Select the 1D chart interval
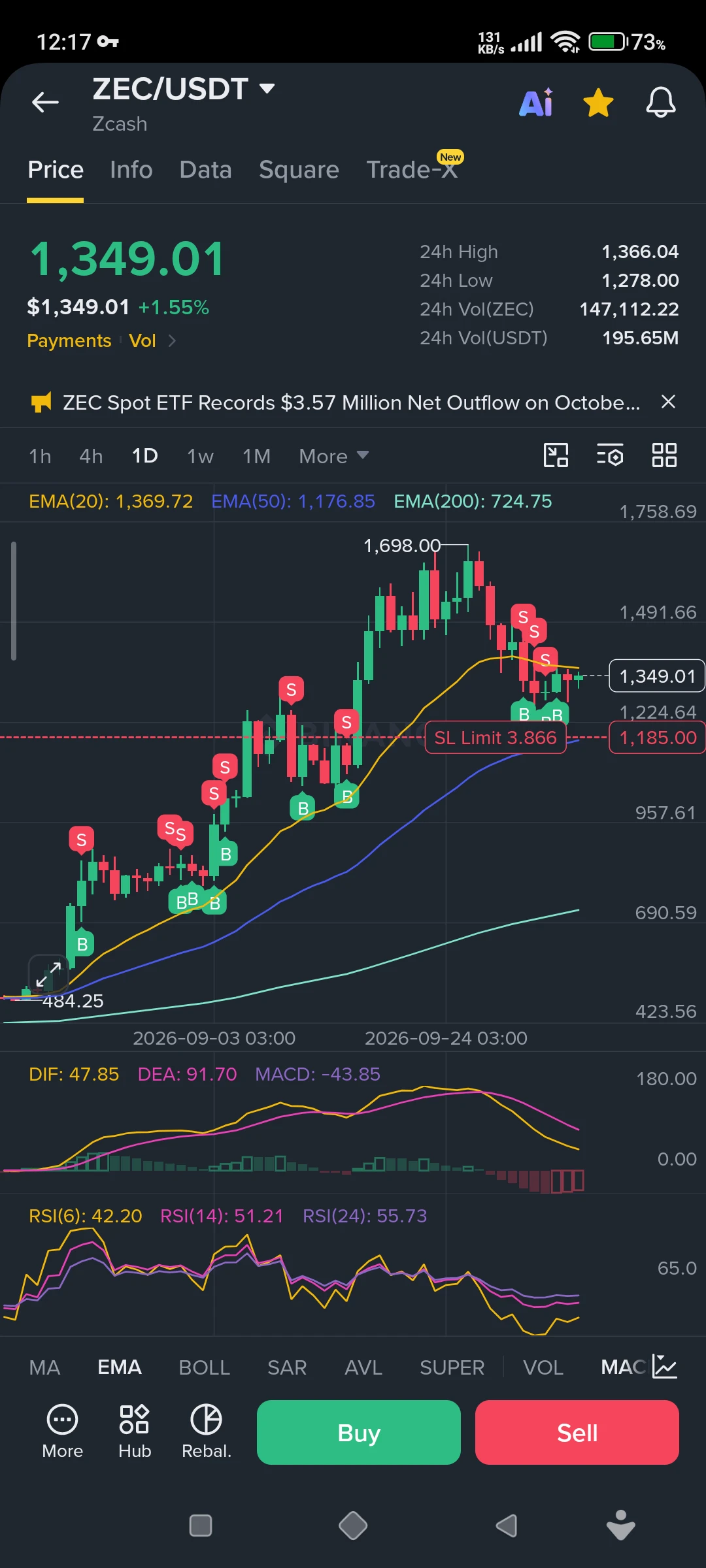 coord(145,455)
